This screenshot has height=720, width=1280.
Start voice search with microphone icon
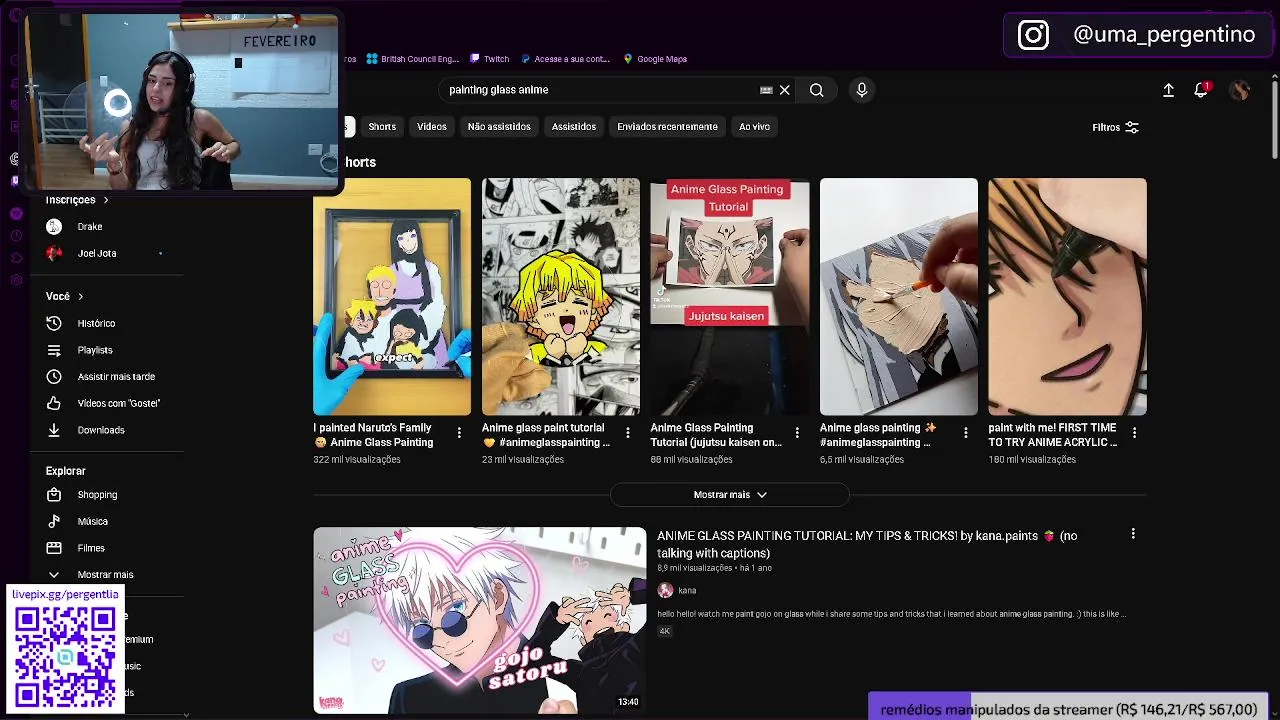[862, 90]
